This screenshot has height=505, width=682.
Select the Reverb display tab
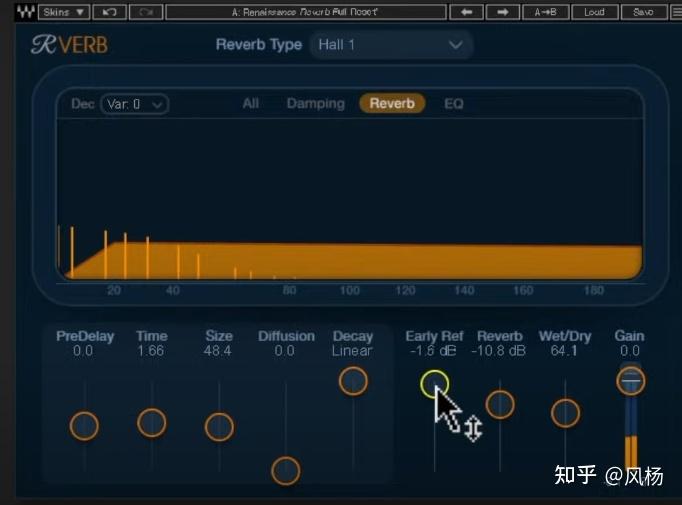click(392, 104)
